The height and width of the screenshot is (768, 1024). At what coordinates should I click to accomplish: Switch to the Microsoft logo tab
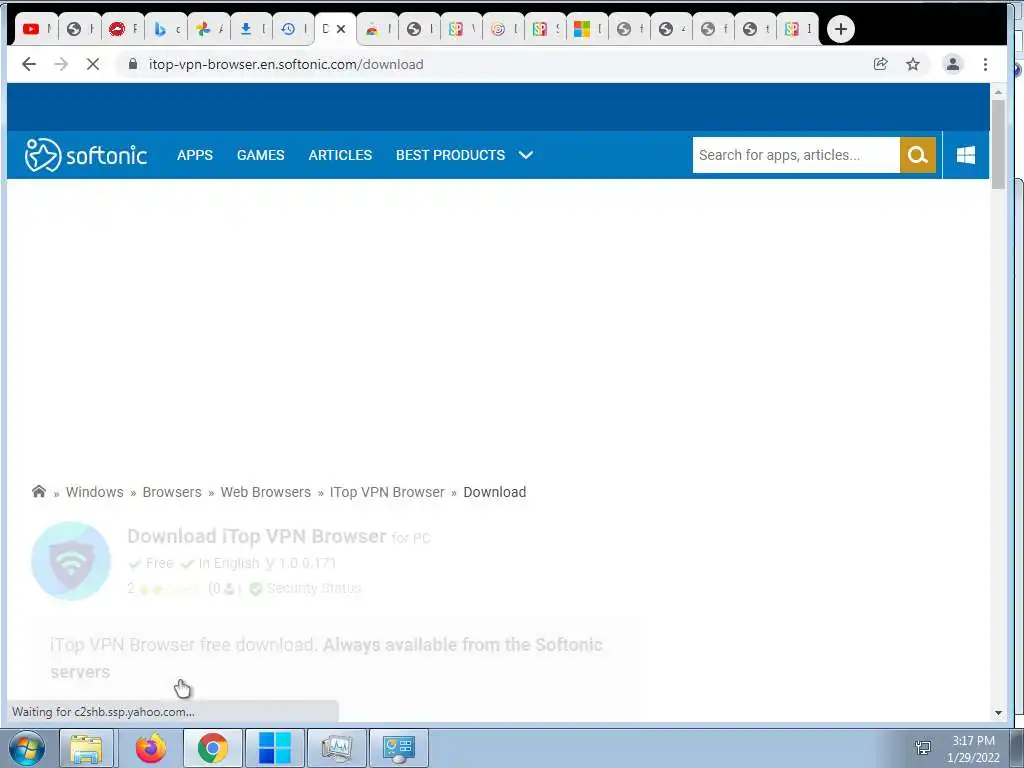pyautogui.click(x=587, y=29)
